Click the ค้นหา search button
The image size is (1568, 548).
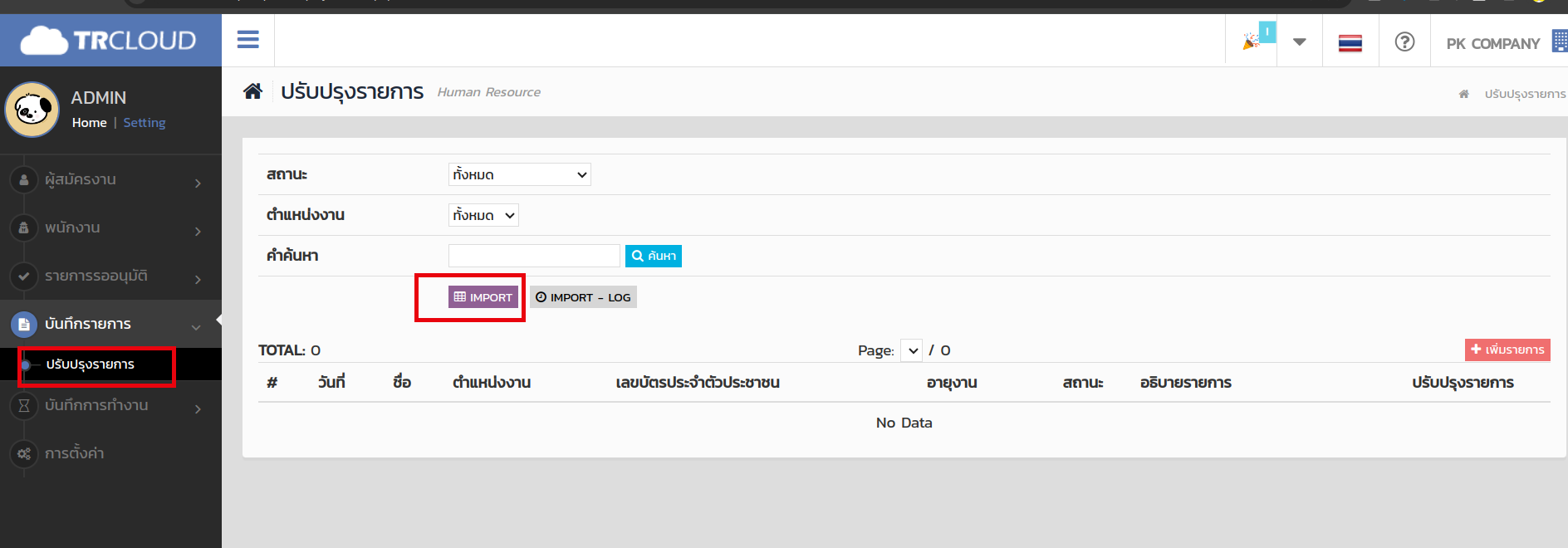pyautogui.click(x=654, y=256)
